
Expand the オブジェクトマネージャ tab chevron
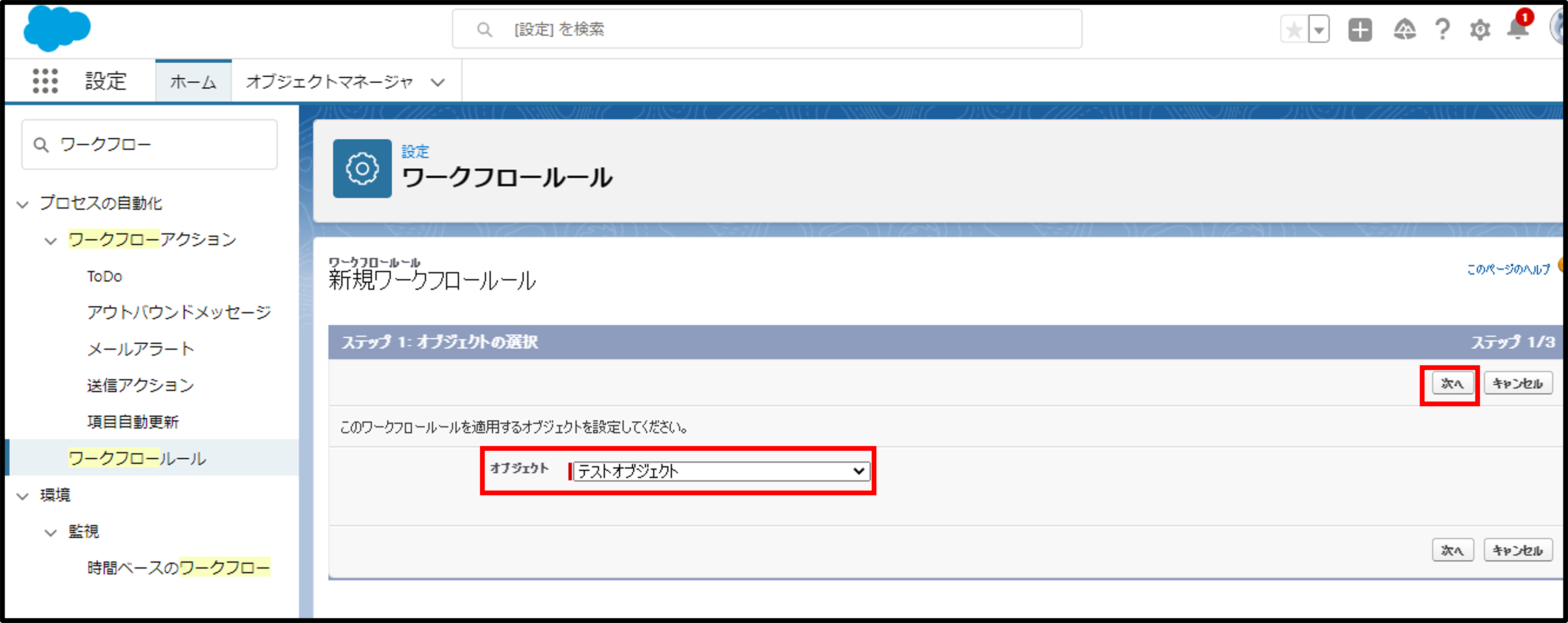point(438,82)
